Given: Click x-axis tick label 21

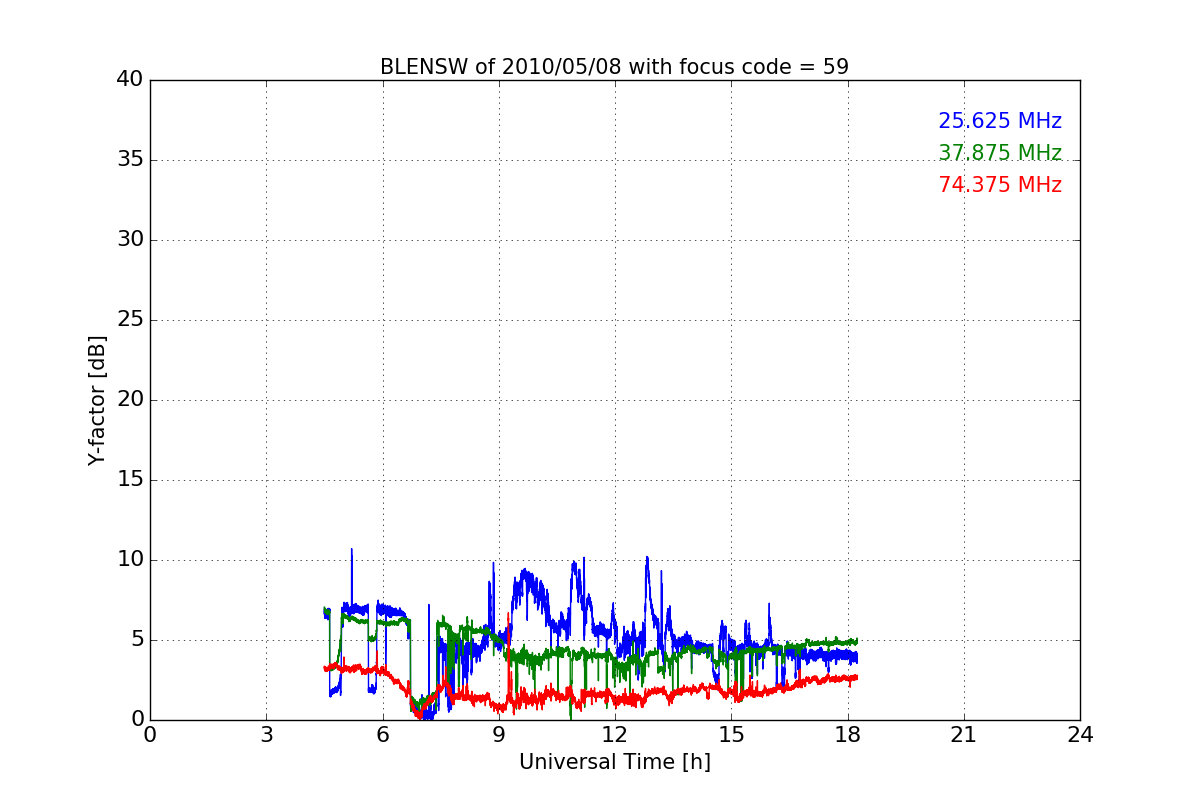Looking at the screenshot, I should (964, 735).
